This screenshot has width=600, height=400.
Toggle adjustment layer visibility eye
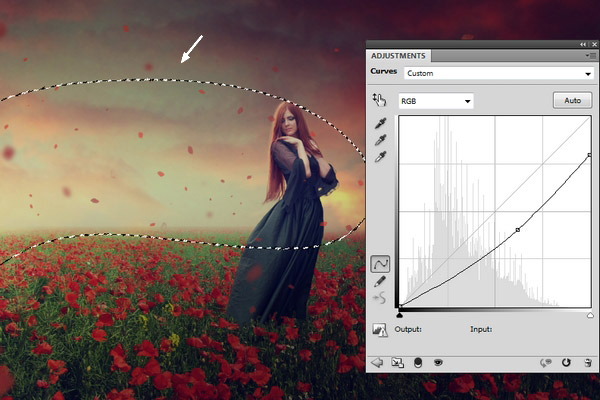[438, 363]
